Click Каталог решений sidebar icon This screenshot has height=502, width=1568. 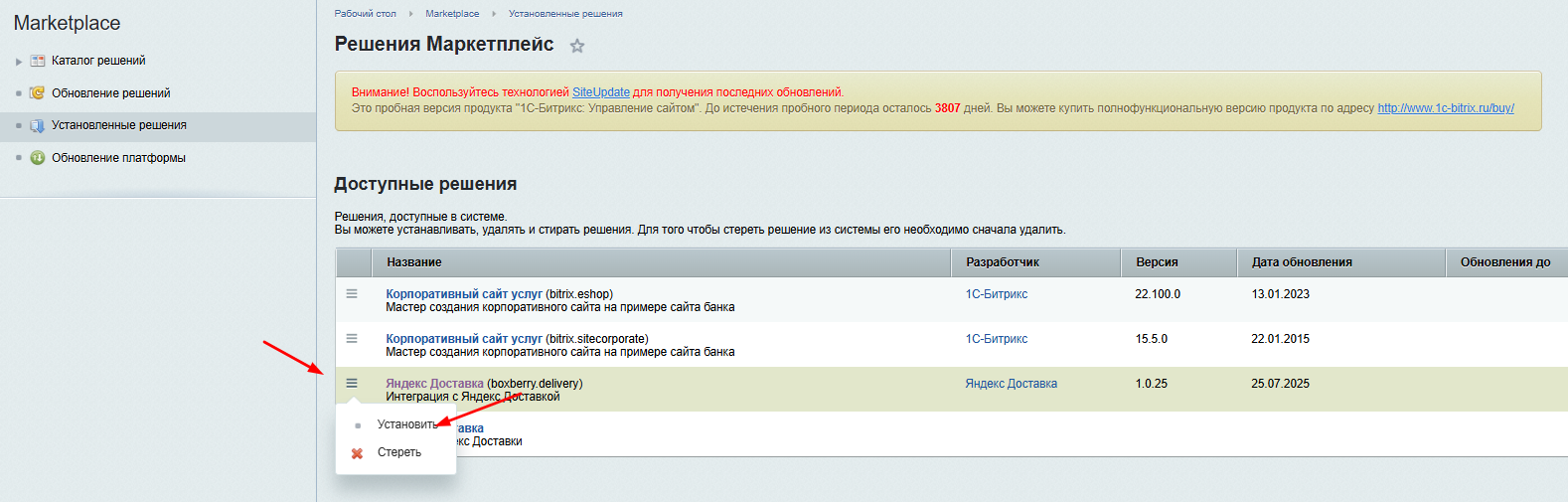[38, 61]
